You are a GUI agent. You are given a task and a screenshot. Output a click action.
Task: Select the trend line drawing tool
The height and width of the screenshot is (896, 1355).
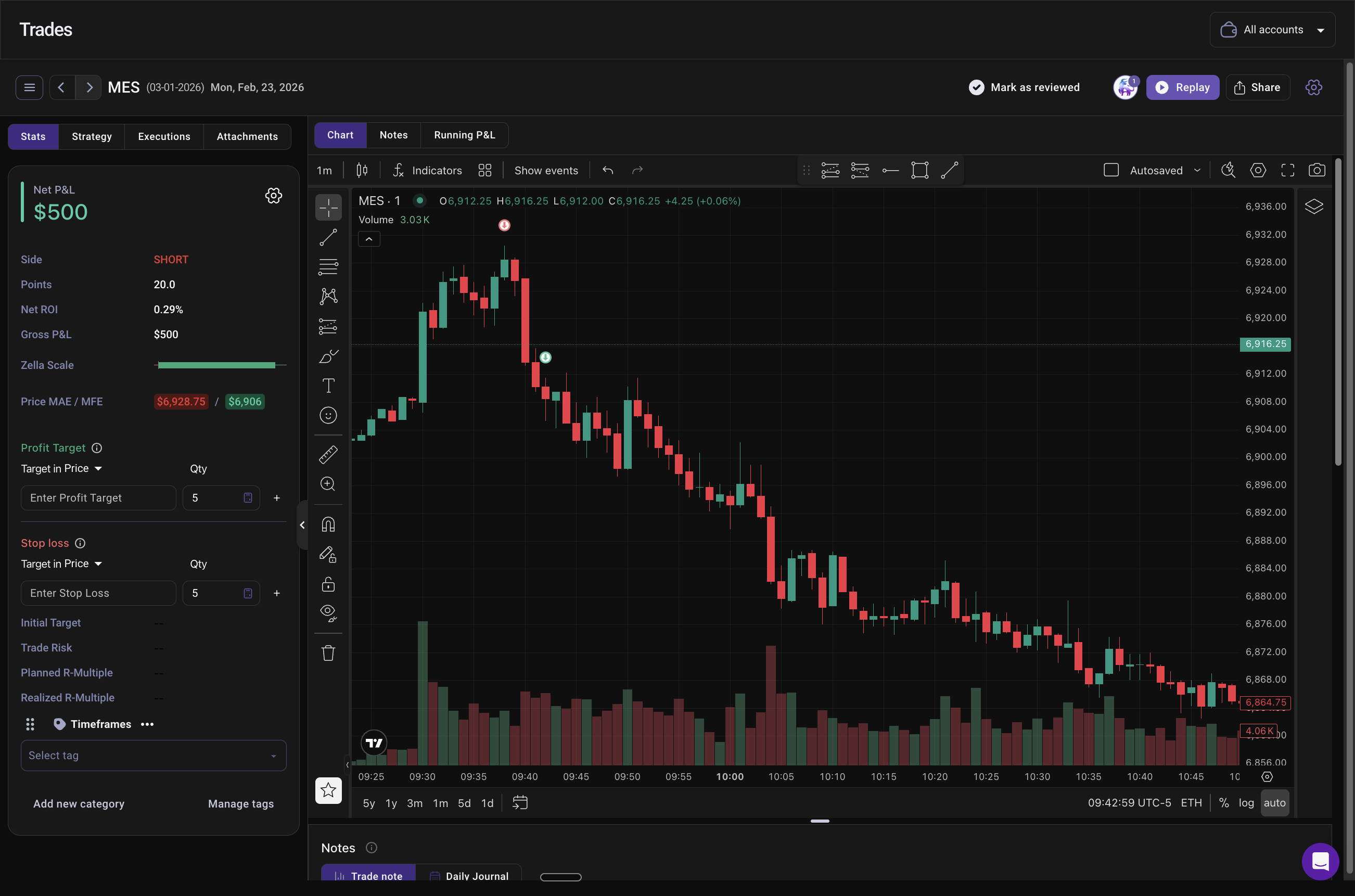point(328,237)
